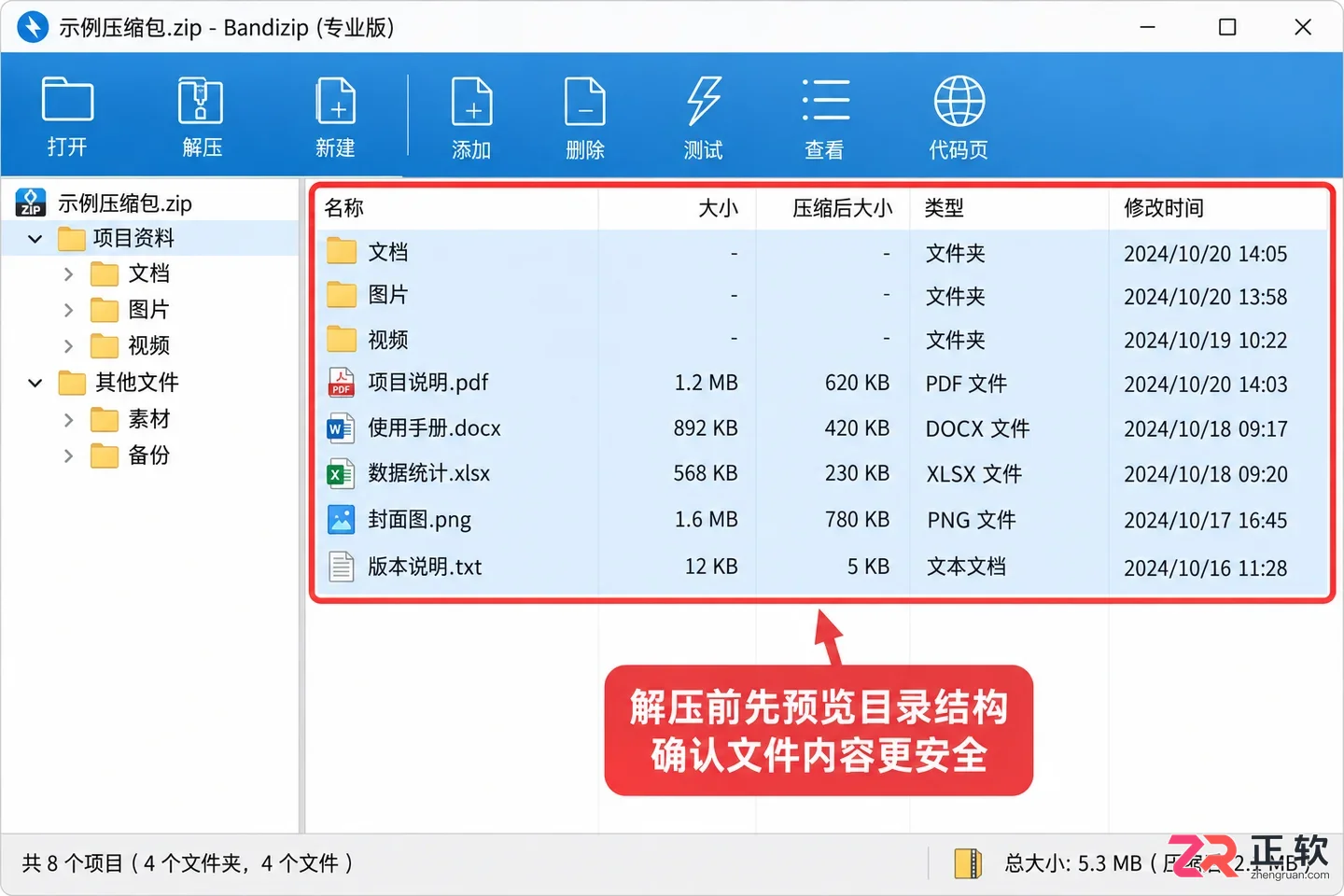Click the 视频 folder icon in file list

click(342, 339)
